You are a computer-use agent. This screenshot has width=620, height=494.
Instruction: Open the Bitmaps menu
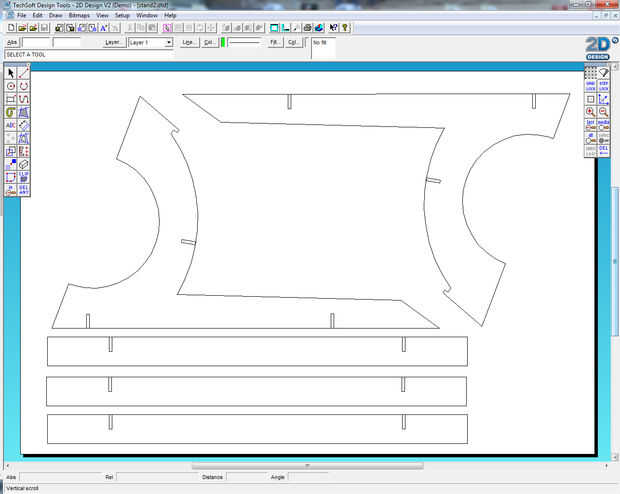click(x=79, y=15)
